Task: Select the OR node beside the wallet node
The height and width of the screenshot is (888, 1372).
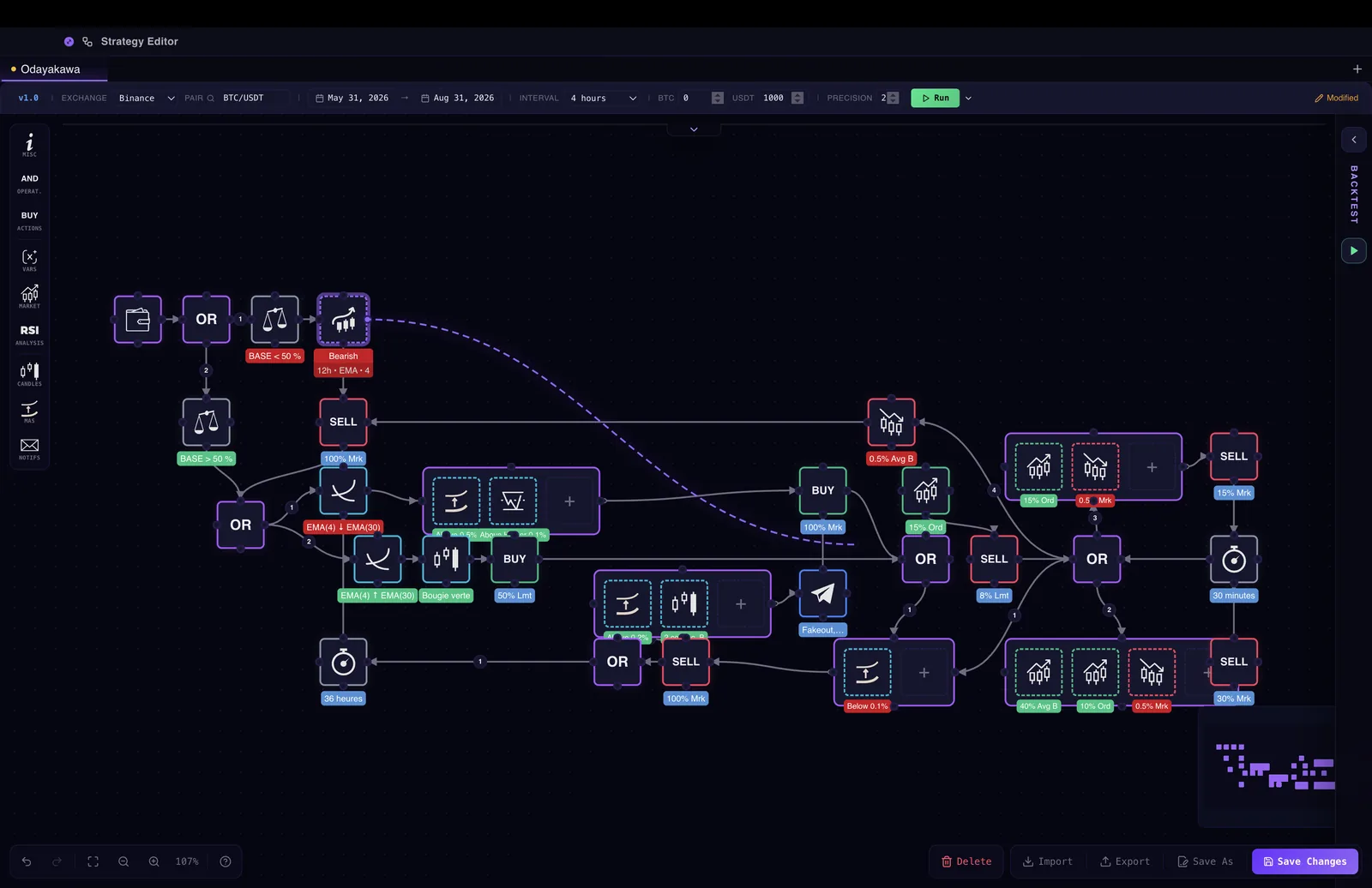Action: click(x=206, y=319)
